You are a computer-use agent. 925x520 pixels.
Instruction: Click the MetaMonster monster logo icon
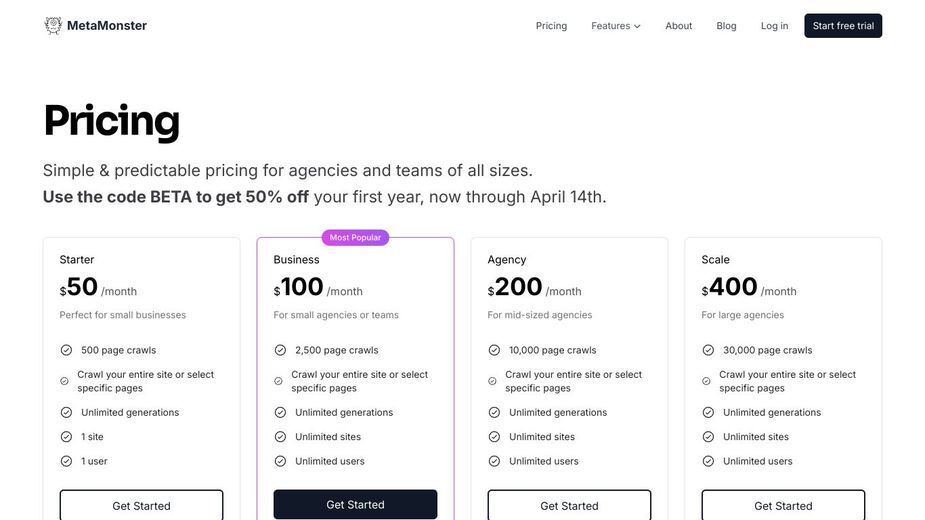[x=53, y=25]
